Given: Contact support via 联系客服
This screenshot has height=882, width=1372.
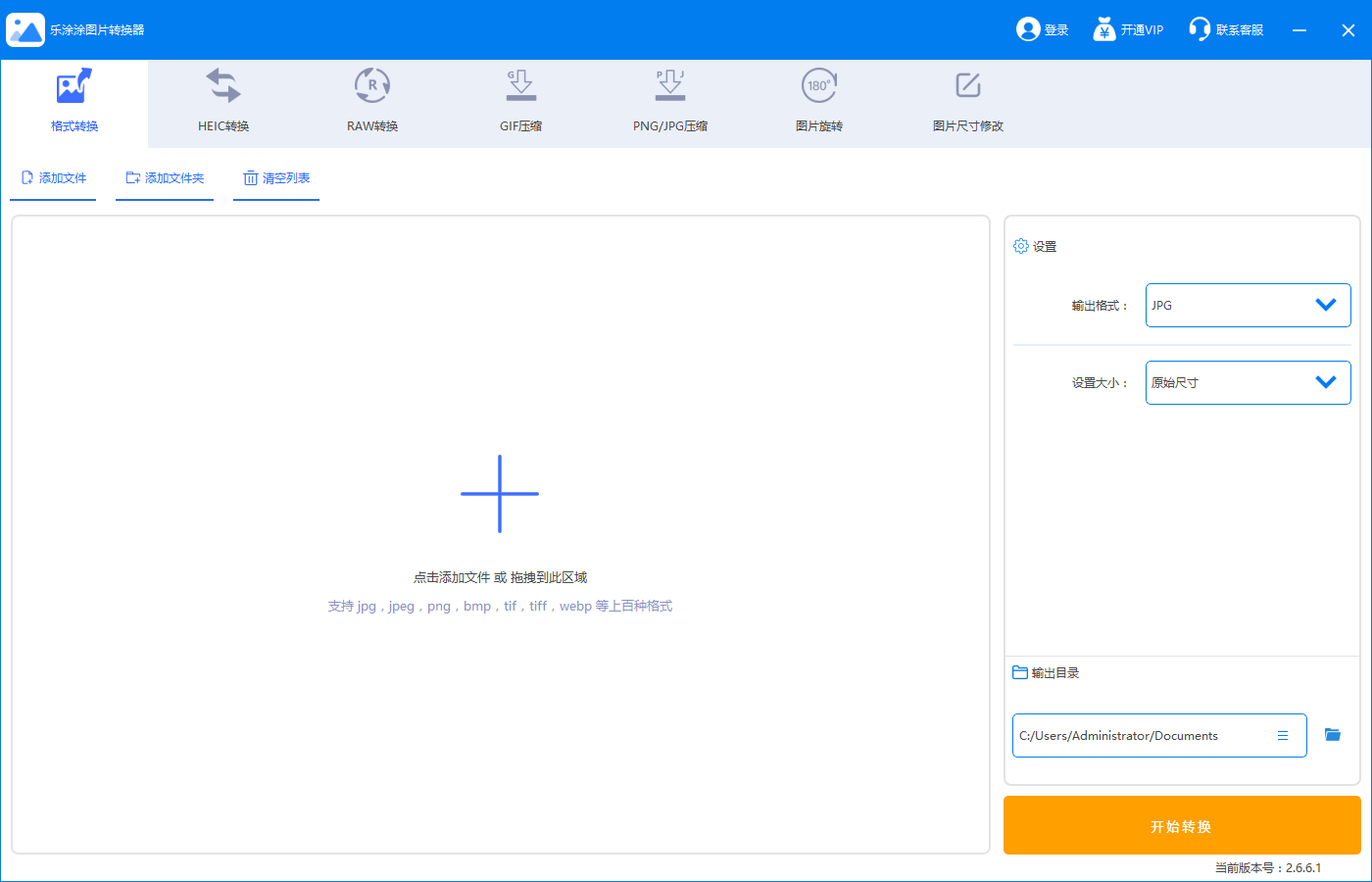Looking at the screenshot, I should tap(1226, 29).
